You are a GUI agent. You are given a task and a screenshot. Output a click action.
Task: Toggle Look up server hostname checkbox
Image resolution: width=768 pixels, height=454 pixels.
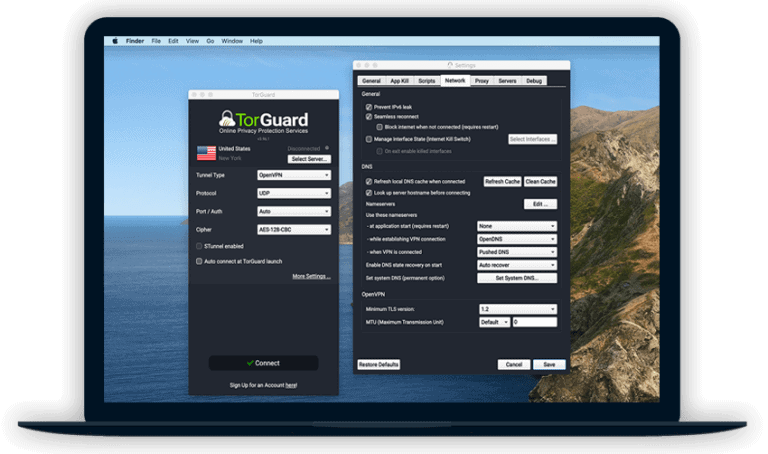click(x=369, y=193)
